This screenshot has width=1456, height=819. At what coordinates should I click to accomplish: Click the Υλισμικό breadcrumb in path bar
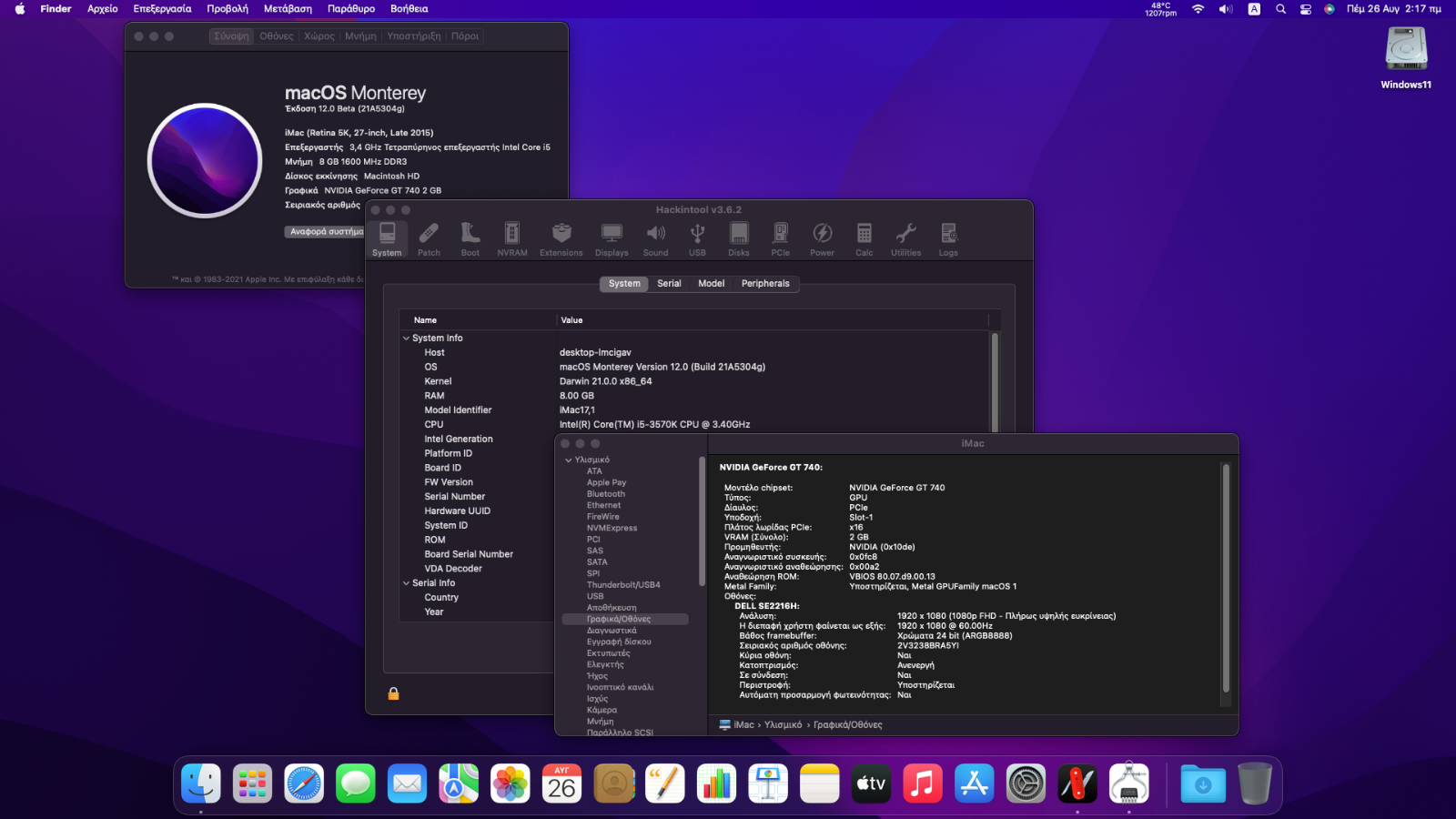(x=783, y=725)
